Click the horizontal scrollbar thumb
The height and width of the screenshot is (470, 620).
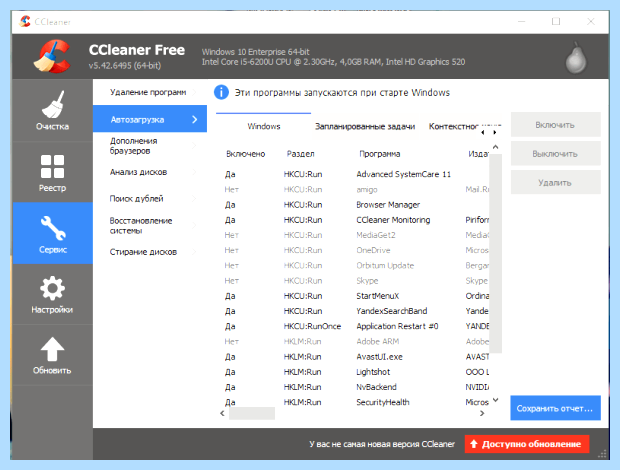point(252,413)
